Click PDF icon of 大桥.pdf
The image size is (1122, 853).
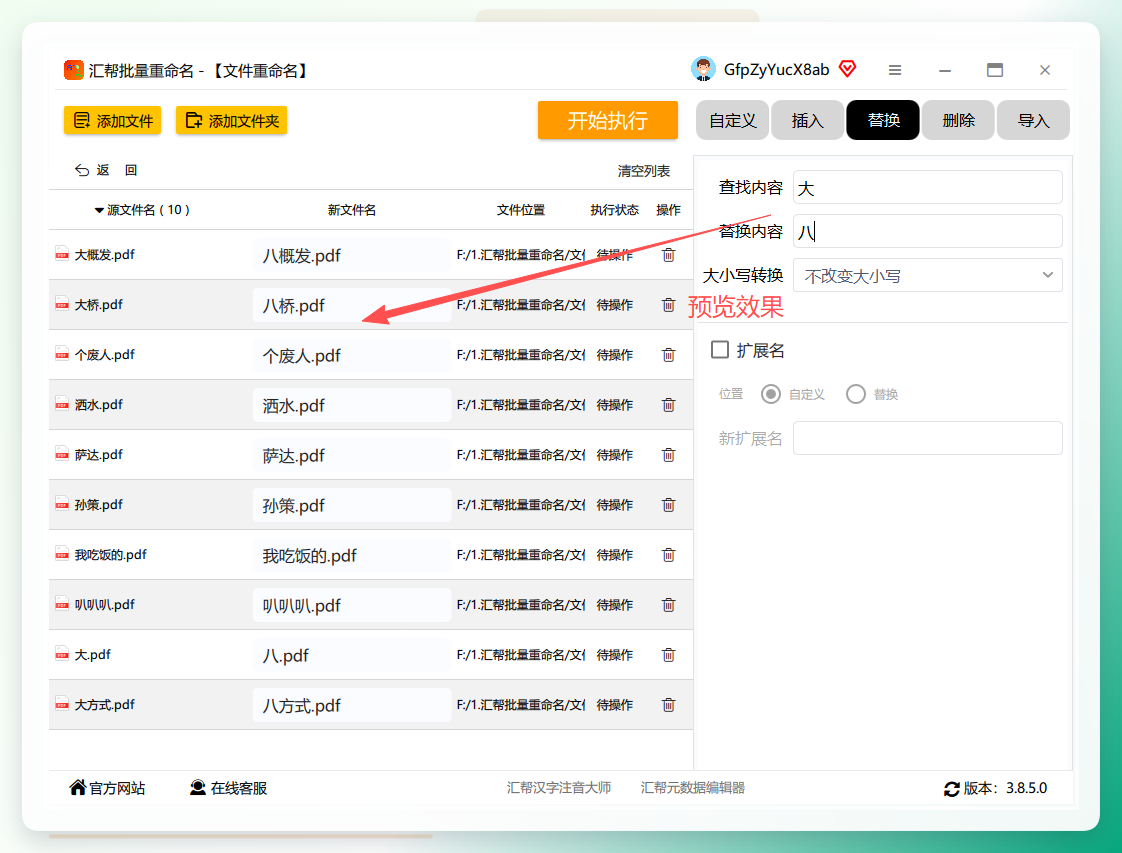click(x=62, y=304)
